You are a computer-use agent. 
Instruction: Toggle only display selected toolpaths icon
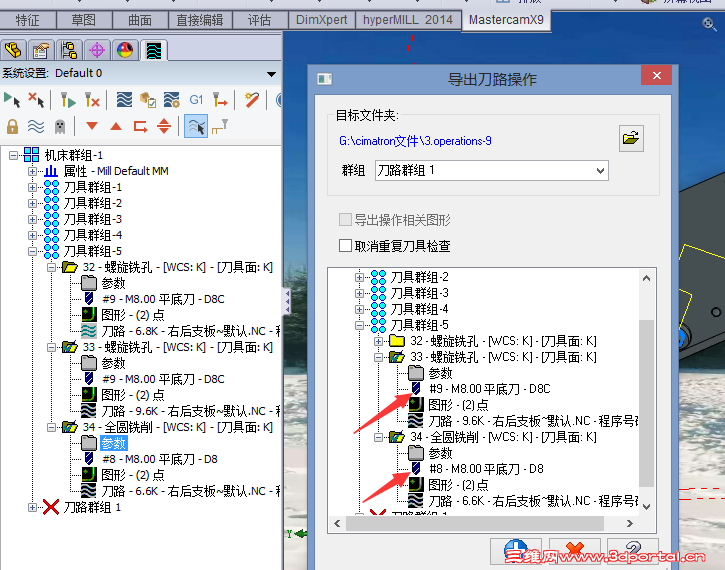point(196,126)
